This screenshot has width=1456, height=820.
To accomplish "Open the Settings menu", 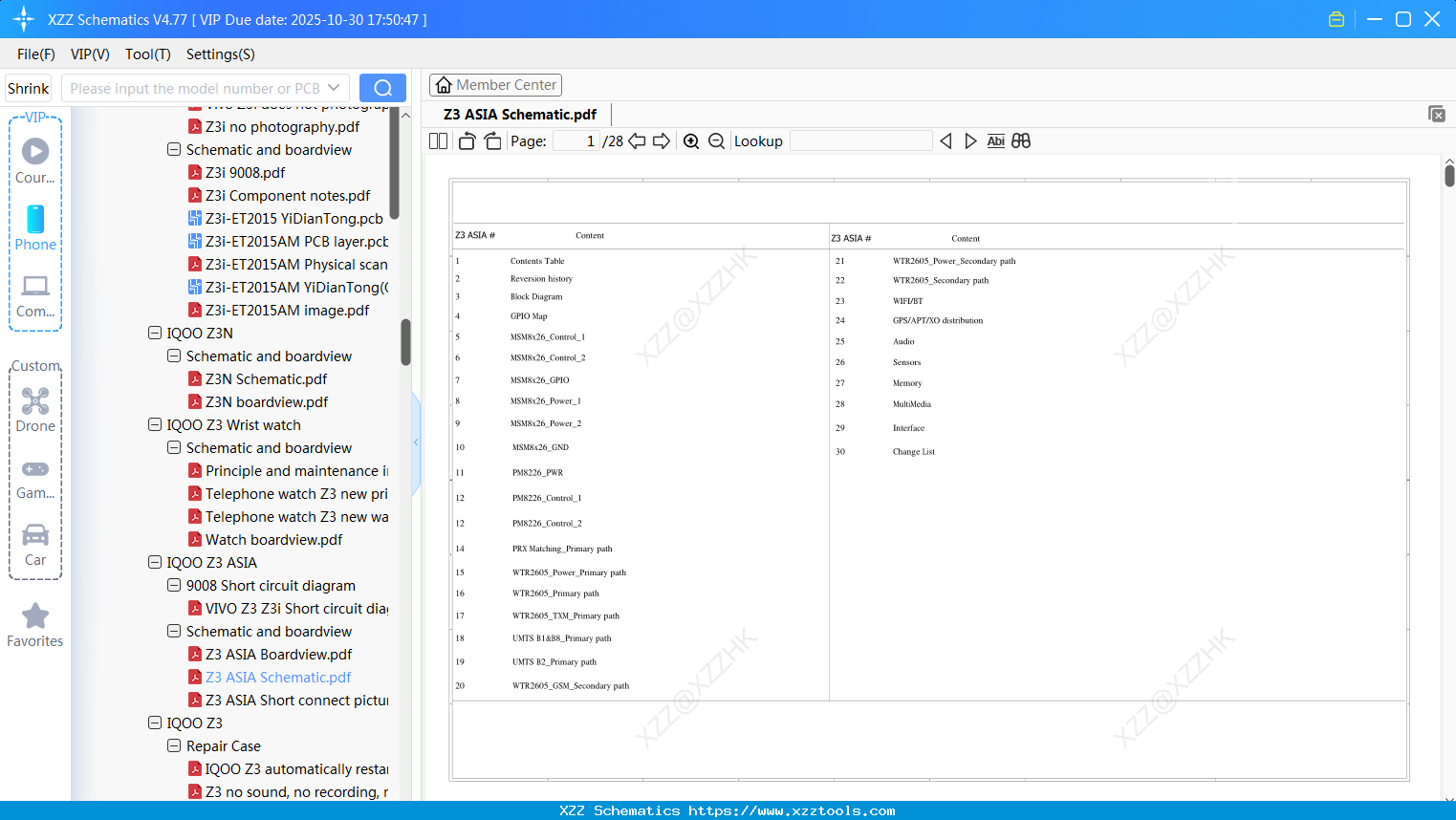I will pos(221,54).
